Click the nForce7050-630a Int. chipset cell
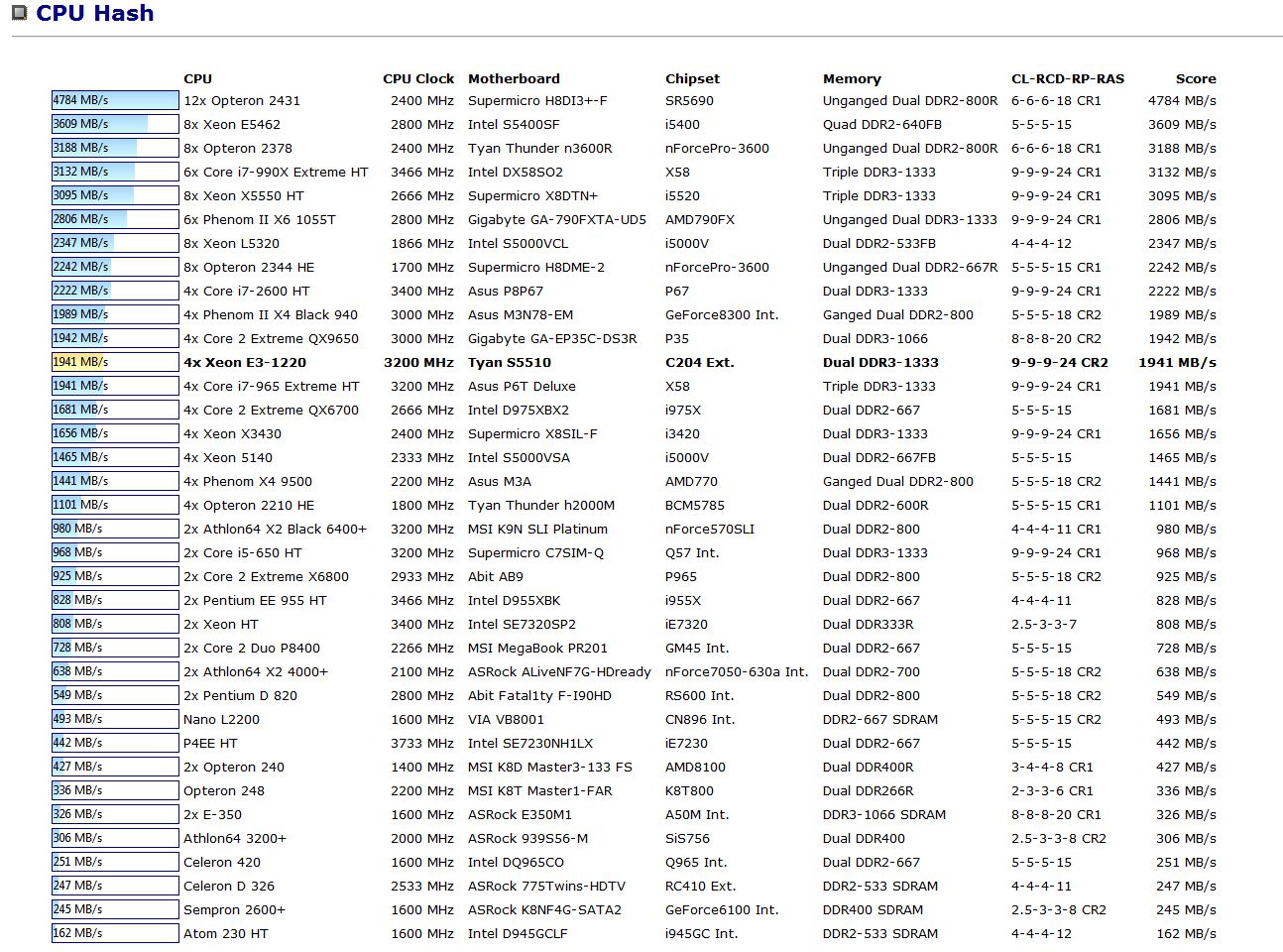Viewport: 1283px width, 952px height. click(737, 671)
